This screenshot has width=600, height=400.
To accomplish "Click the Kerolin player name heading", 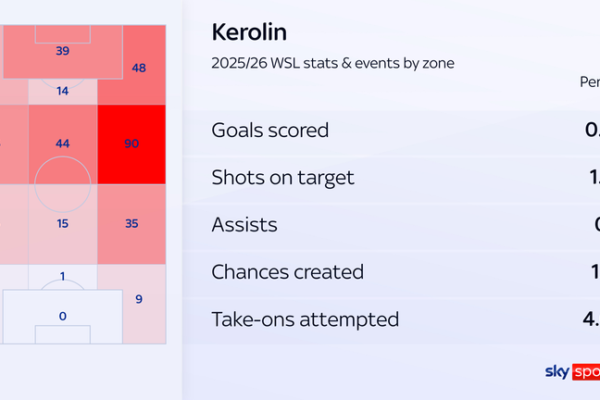I will pos(249,32).
